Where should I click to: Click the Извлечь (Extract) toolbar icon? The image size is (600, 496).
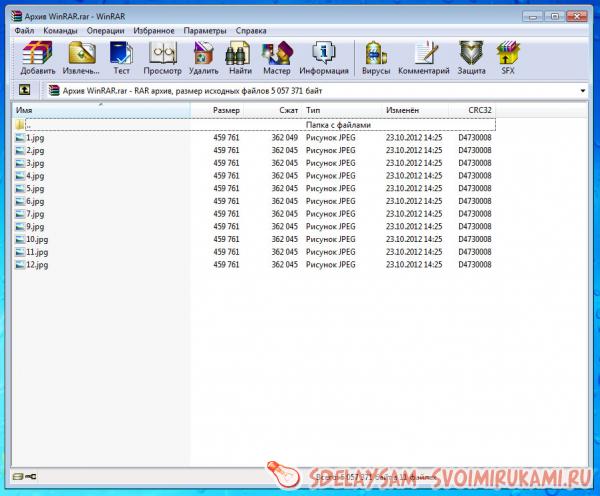tap(79, 56)
